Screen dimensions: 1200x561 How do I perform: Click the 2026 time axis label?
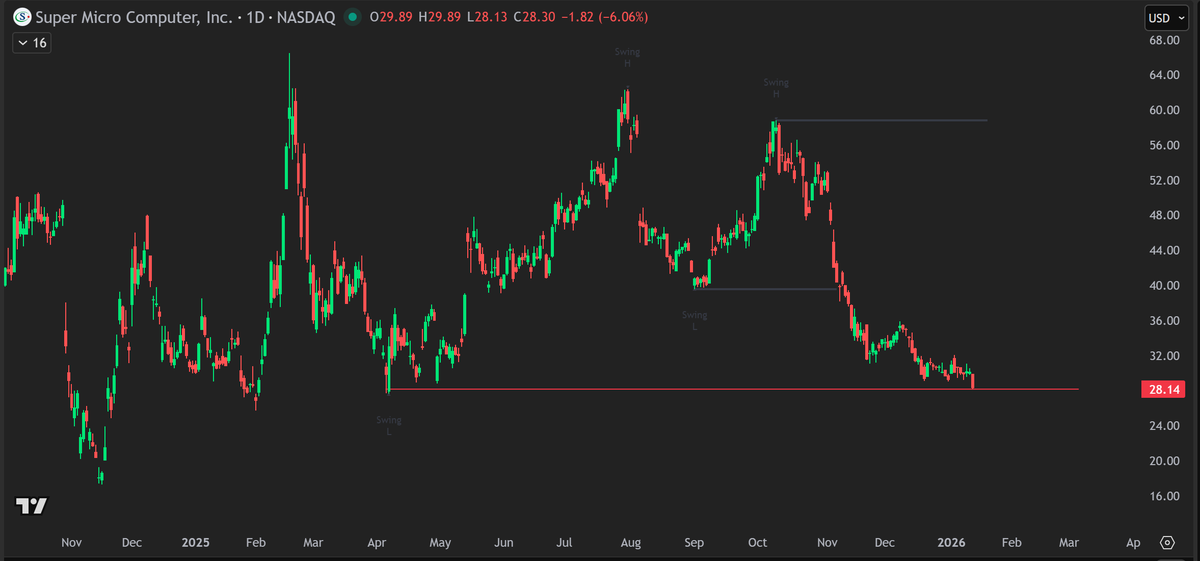951,543
